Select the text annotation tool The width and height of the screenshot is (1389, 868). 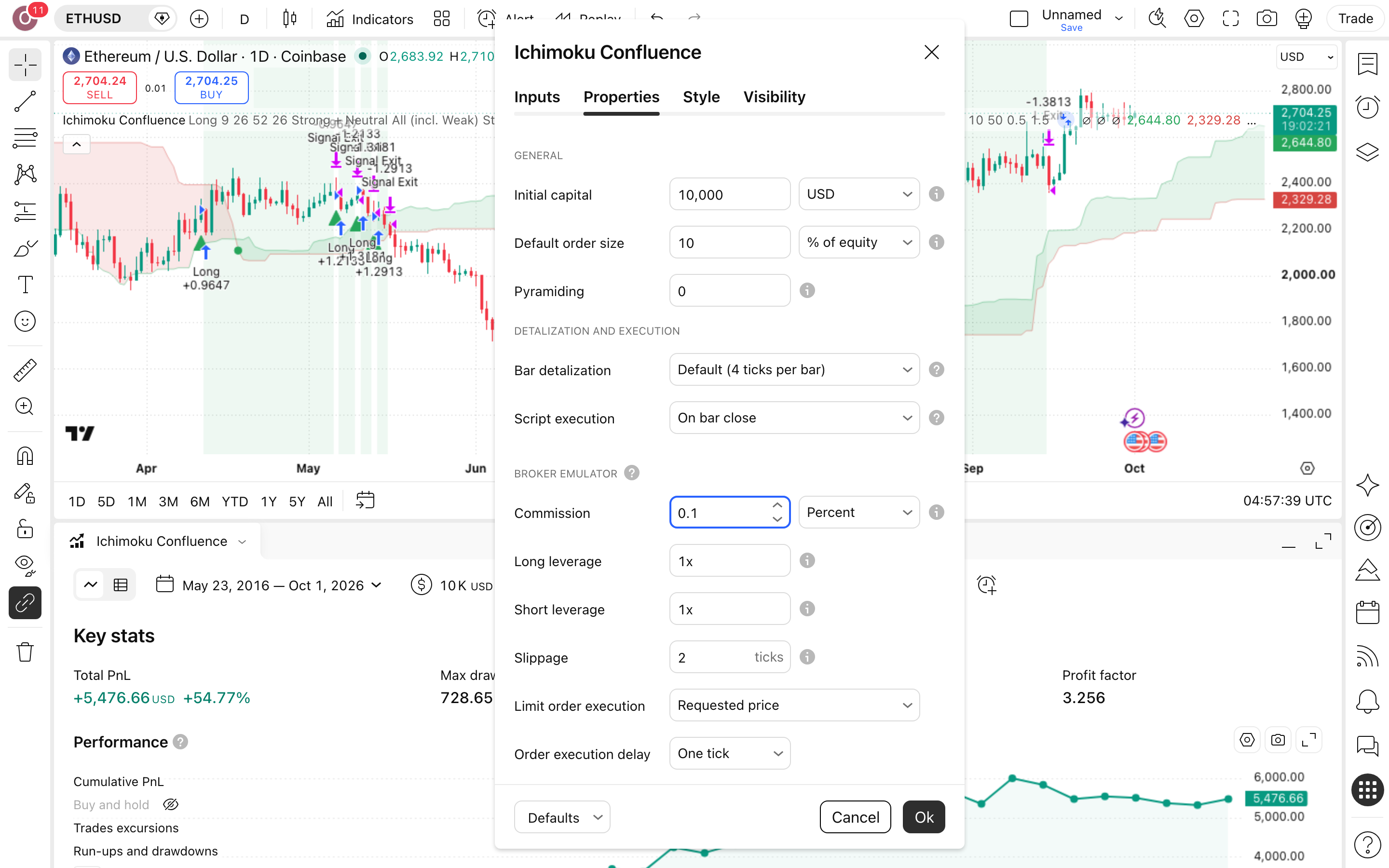click(x=25, y=285)
